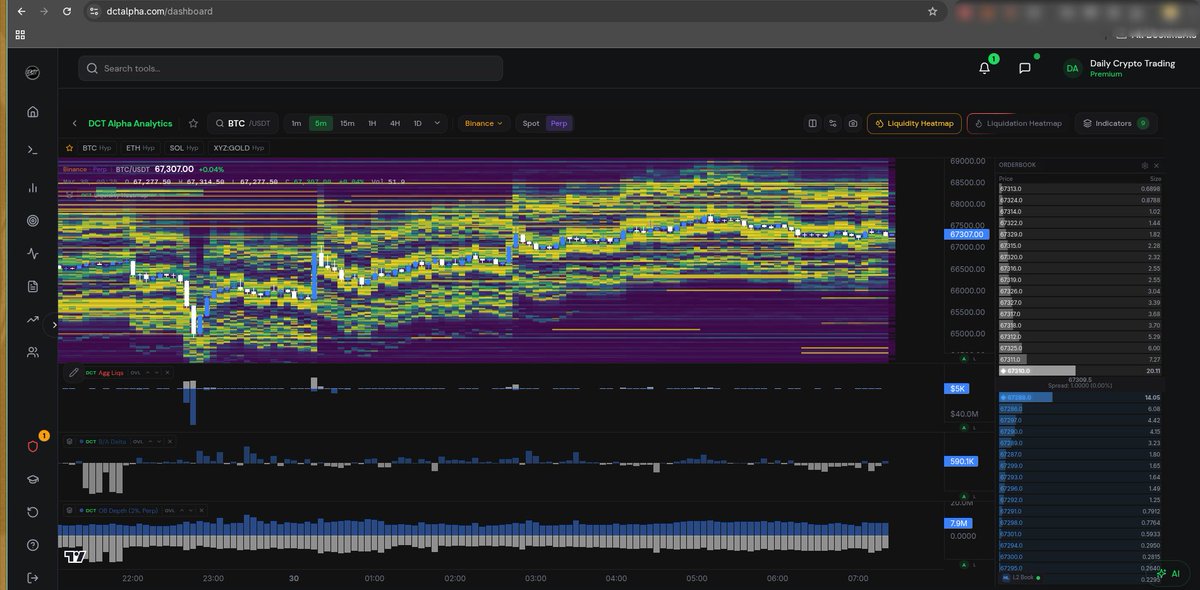Select the 1m timeframe

296,123
